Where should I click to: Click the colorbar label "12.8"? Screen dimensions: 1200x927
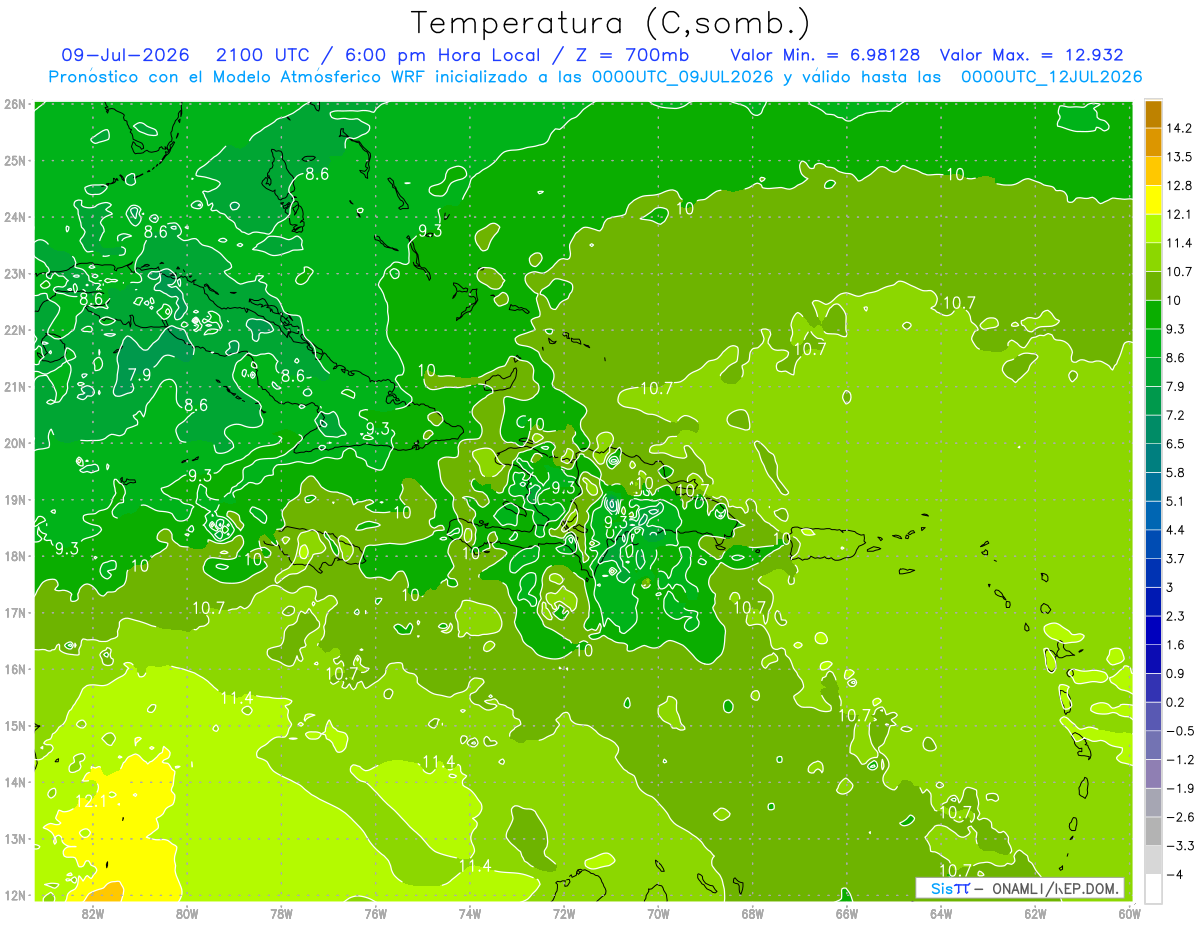click(x=1179, y=185)
